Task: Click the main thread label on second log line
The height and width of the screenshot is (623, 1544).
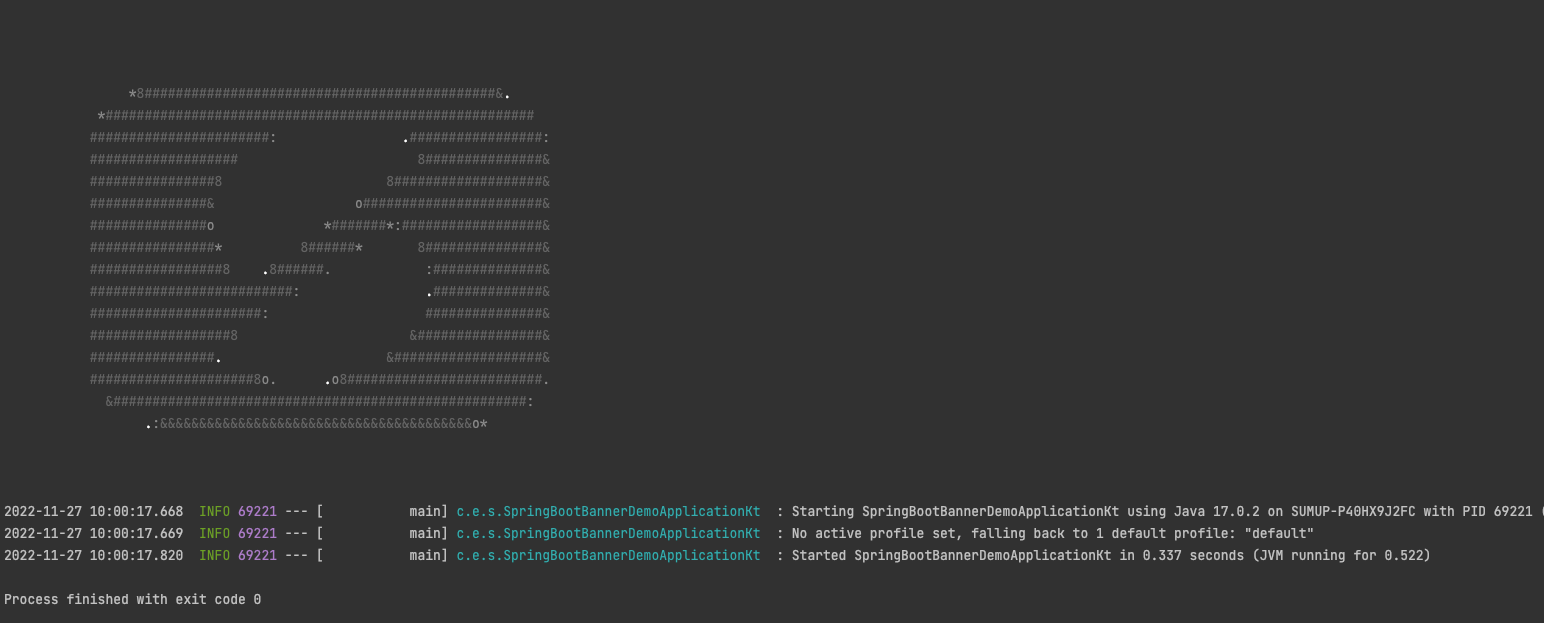Action: click(x=428, y=534)
